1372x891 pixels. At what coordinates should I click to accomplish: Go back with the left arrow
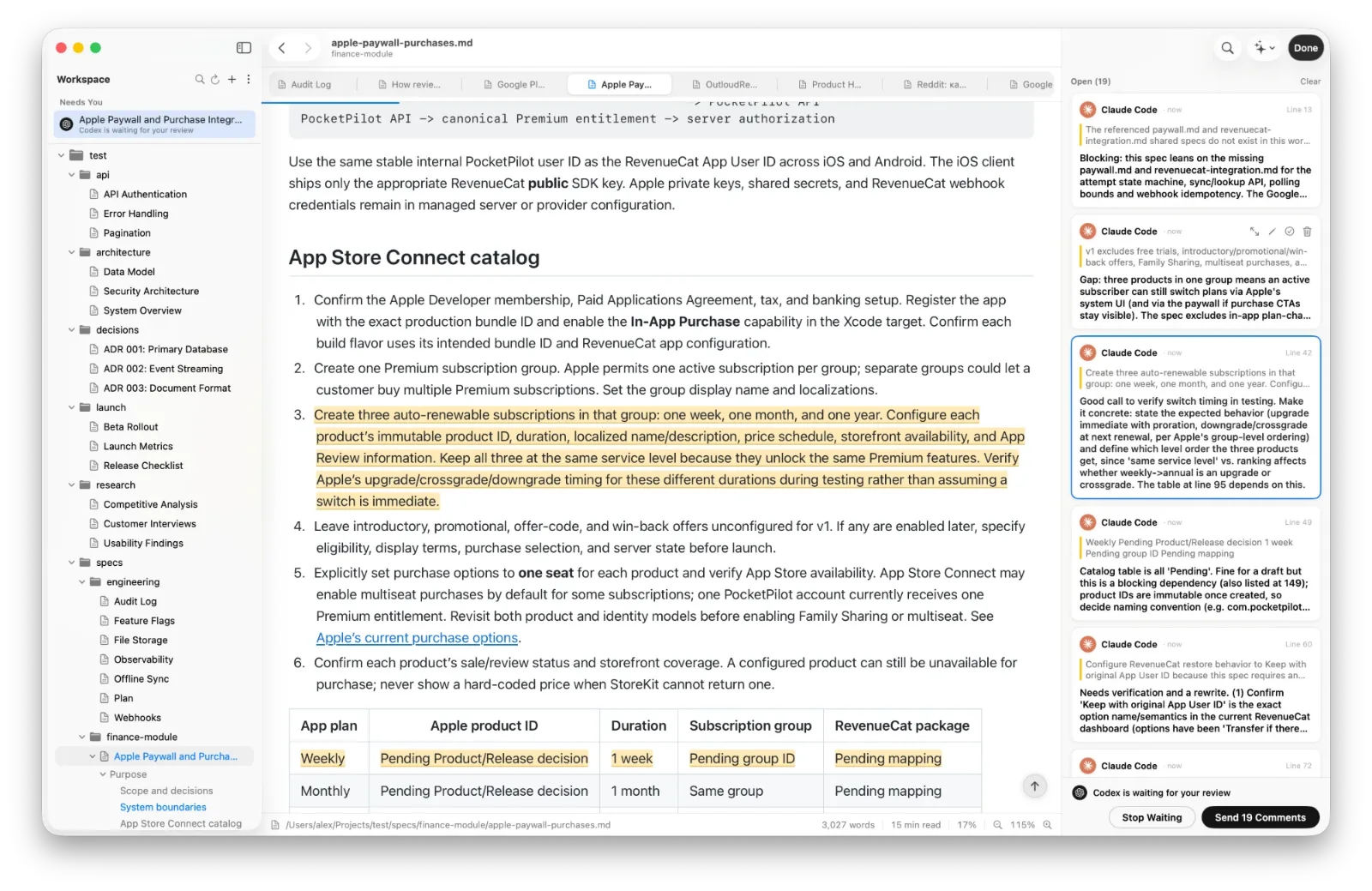click(x=281, y=48)
